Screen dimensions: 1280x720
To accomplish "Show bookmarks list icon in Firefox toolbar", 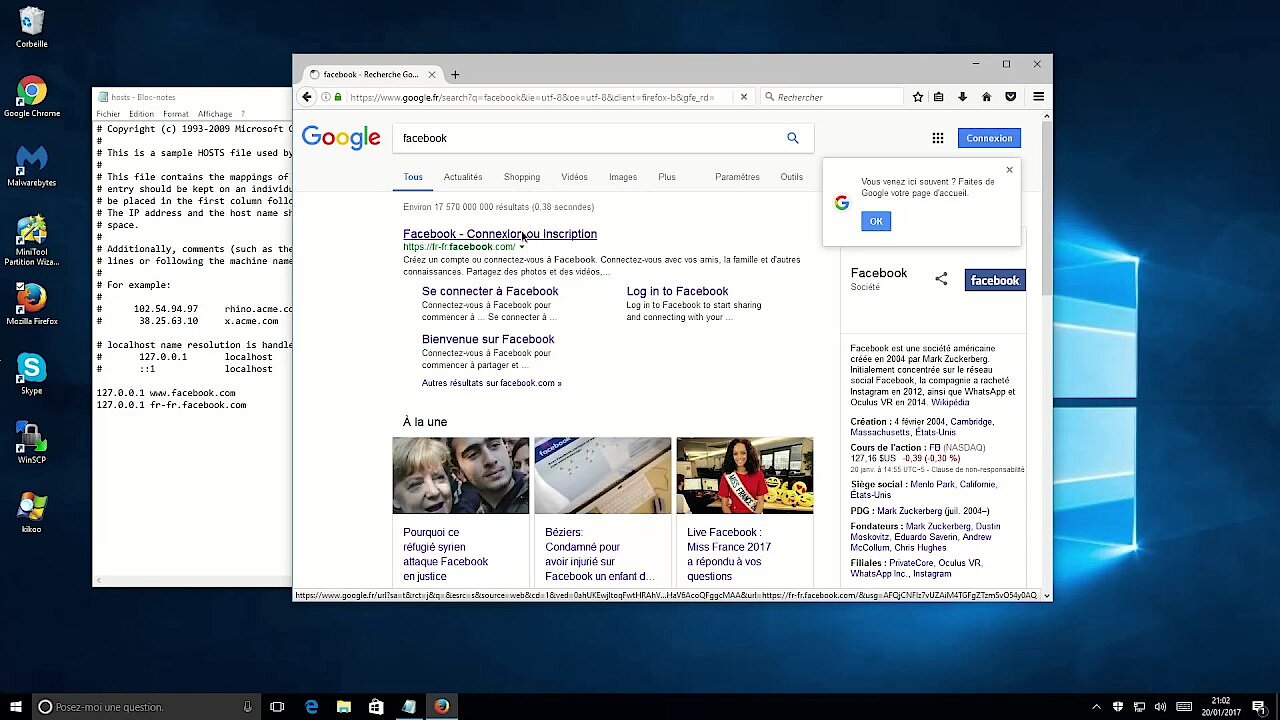I will pos(939,97).
